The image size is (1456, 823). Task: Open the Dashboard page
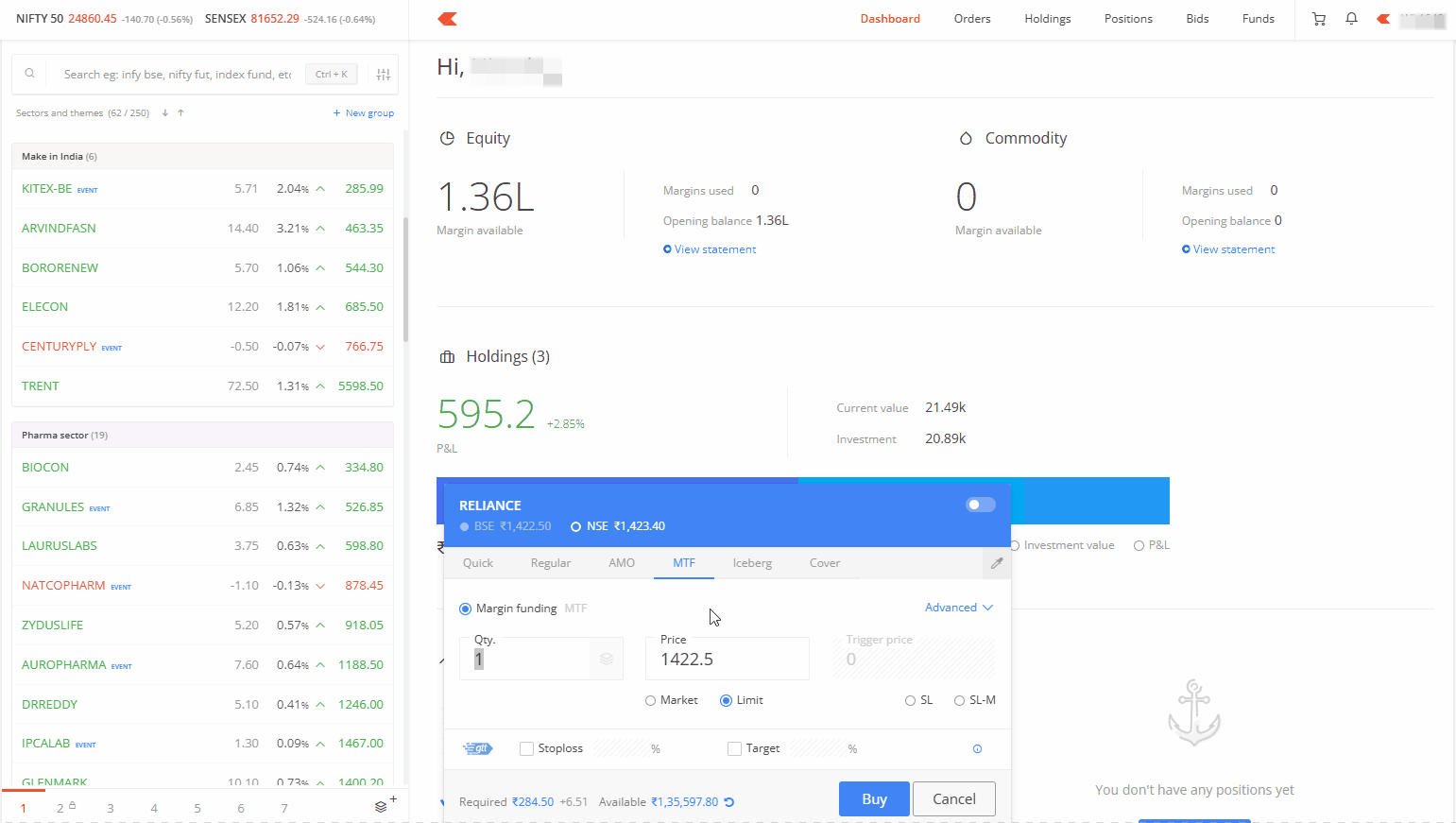tap(890, 19)
